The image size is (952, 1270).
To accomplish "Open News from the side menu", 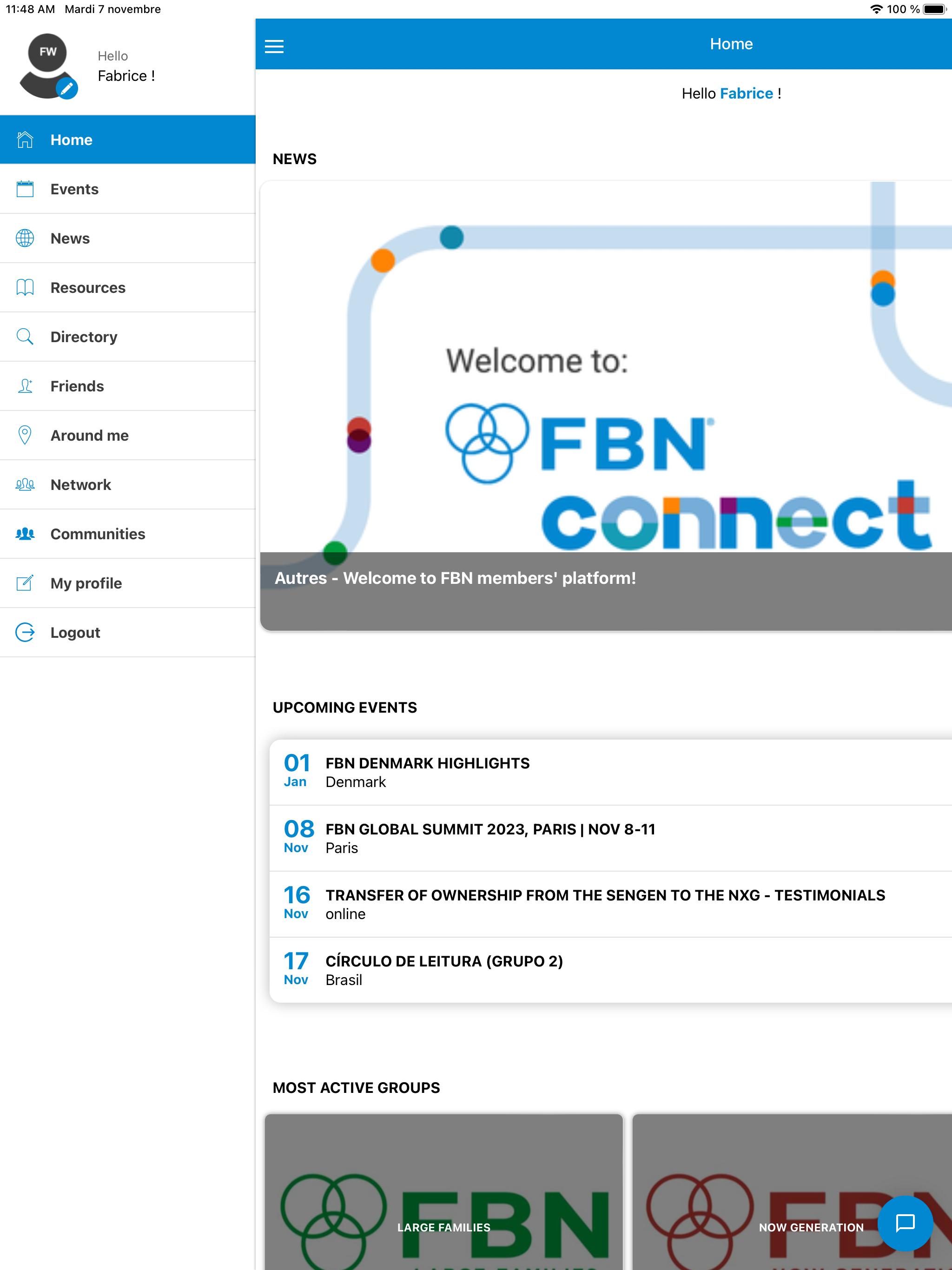I will (127, 238).
